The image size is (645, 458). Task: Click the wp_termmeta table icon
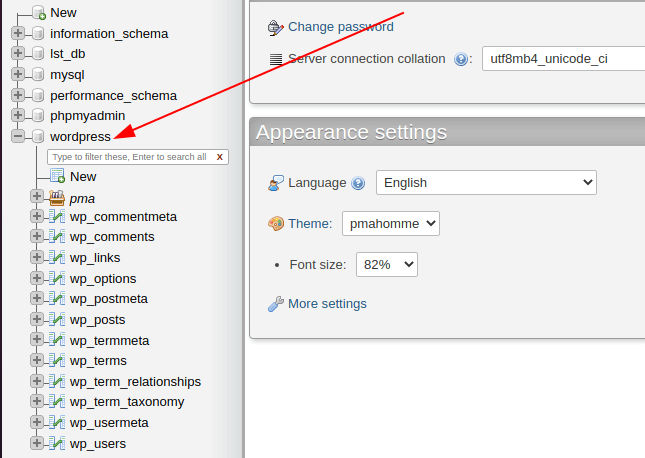57,340
